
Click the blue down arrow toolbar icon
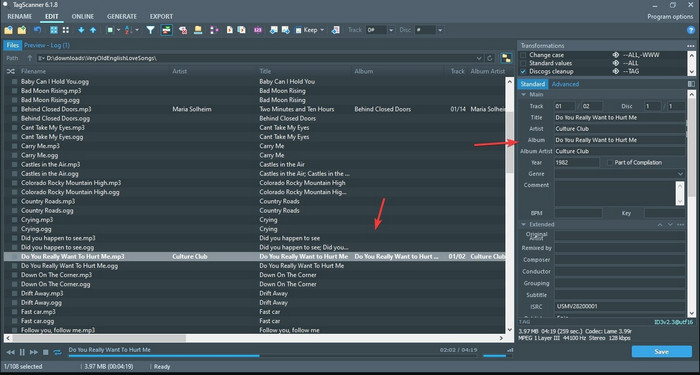tap(81, 30)
